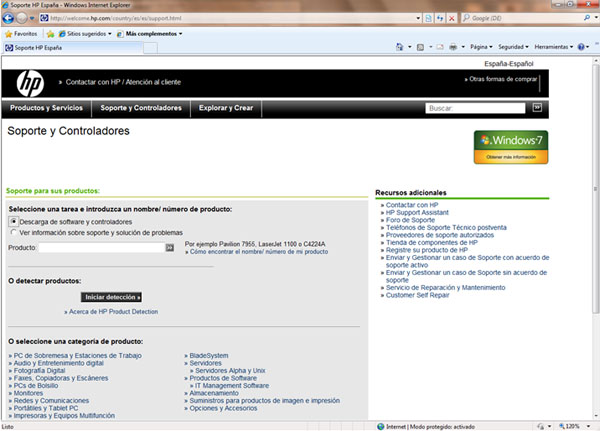
Task: Click the Internet Modo protegido status zone
Action: point(427,426)
